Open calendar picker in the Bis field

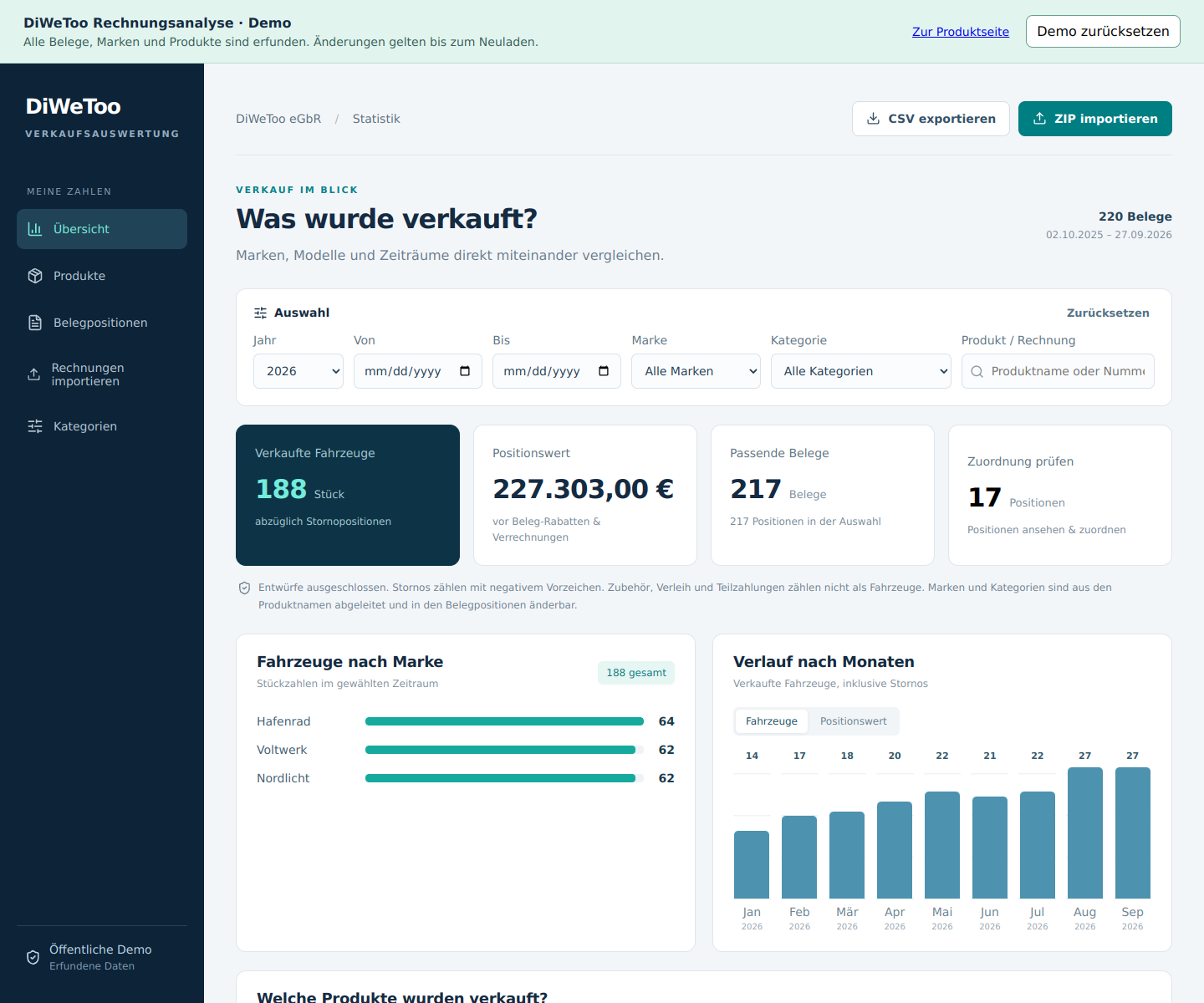point(604,371)
